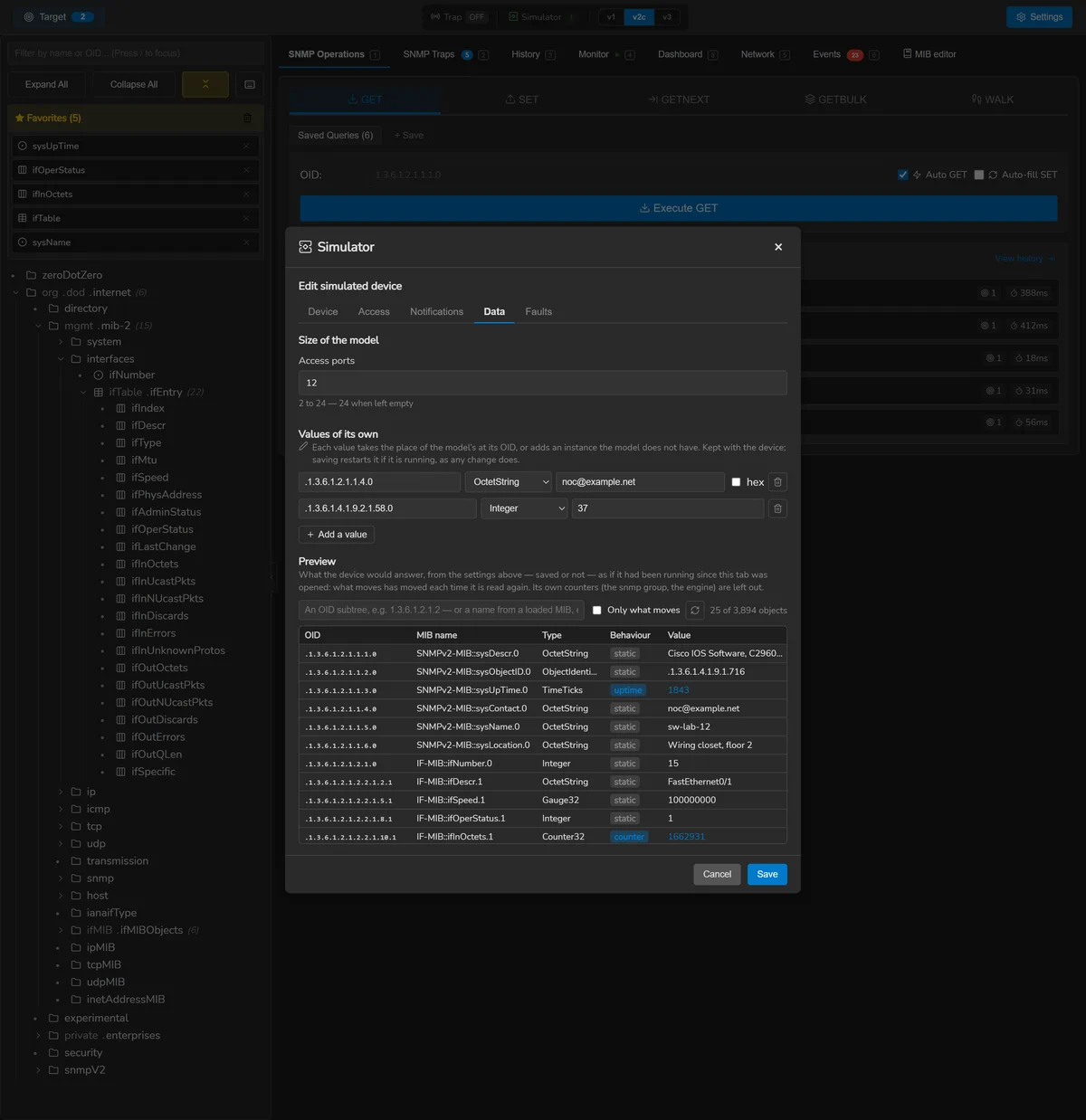1086x1120 pixels.
Task: Click the Add a value button
Action: click(x=337, y=535)
